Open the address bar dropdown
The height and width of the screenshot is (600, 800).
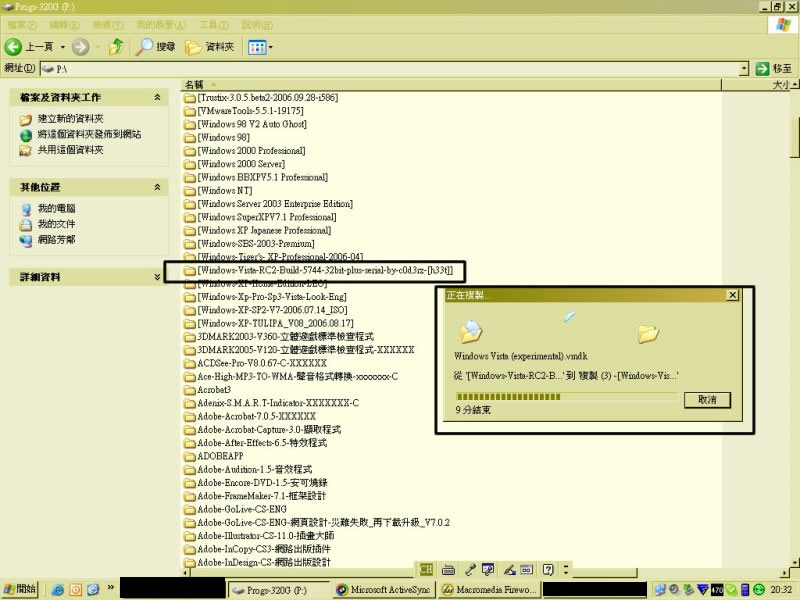pyautogui.click(x=744, y=68)
